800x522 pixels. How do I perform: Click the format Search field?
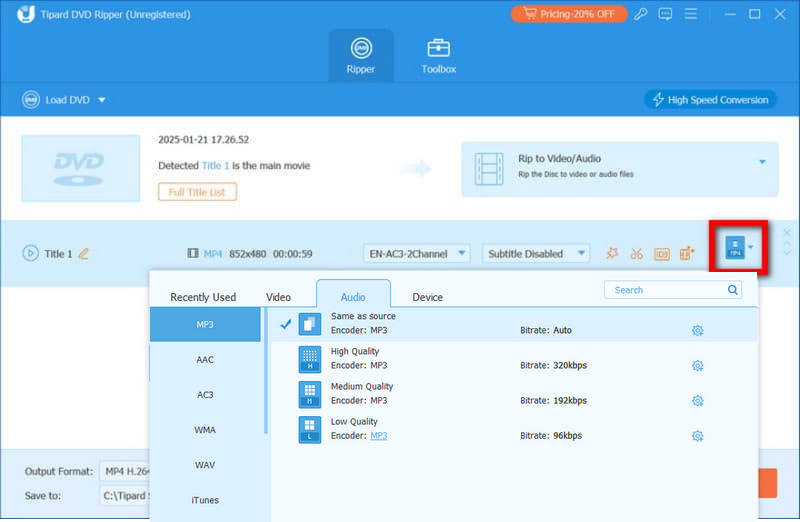[668, 290]
